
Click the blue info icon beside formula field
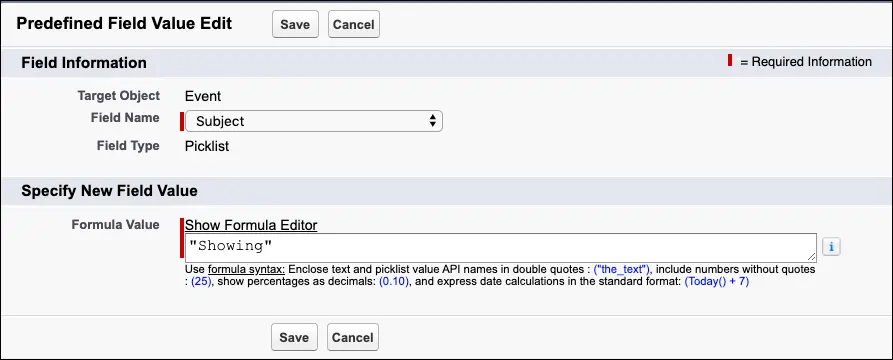[831, 247]
